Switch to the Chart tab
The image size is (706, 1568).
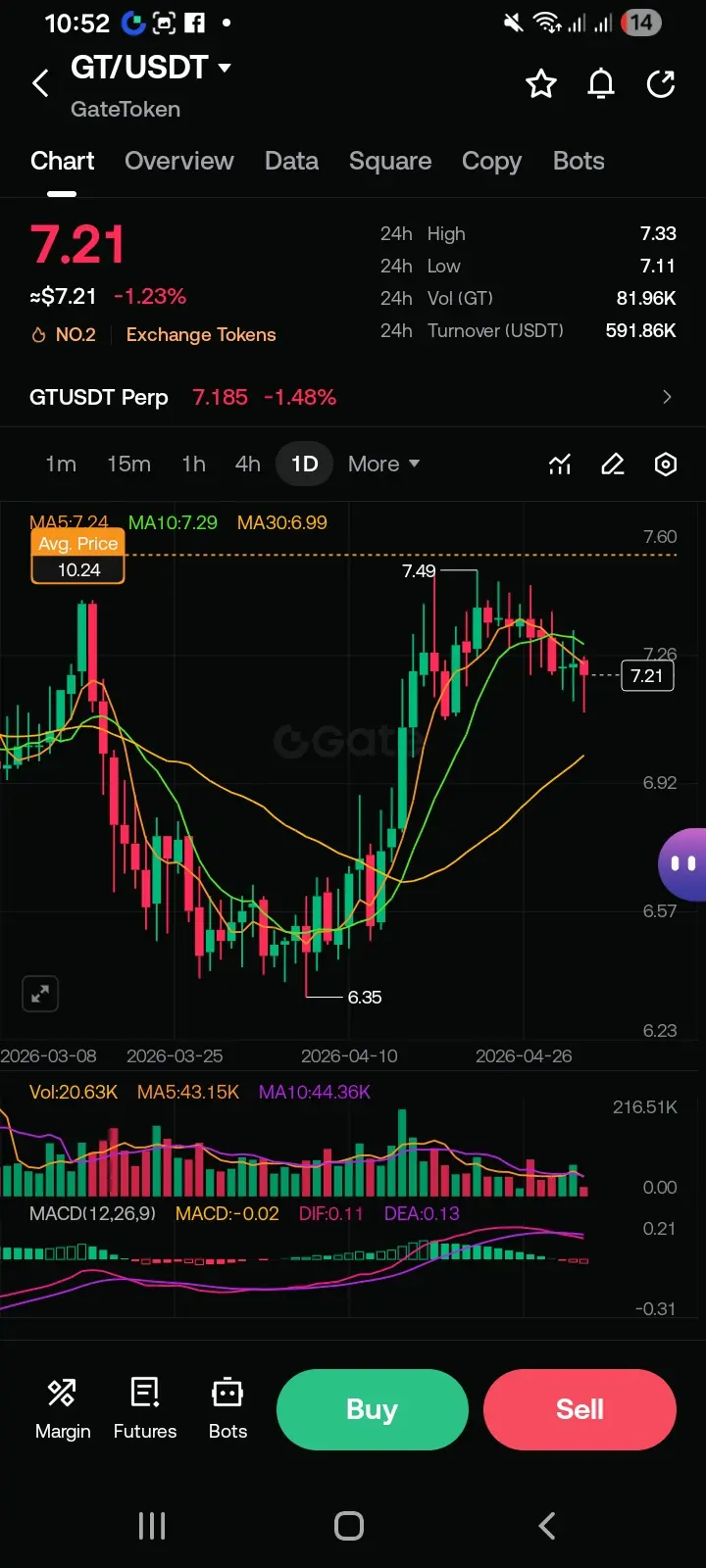[62, 161]
